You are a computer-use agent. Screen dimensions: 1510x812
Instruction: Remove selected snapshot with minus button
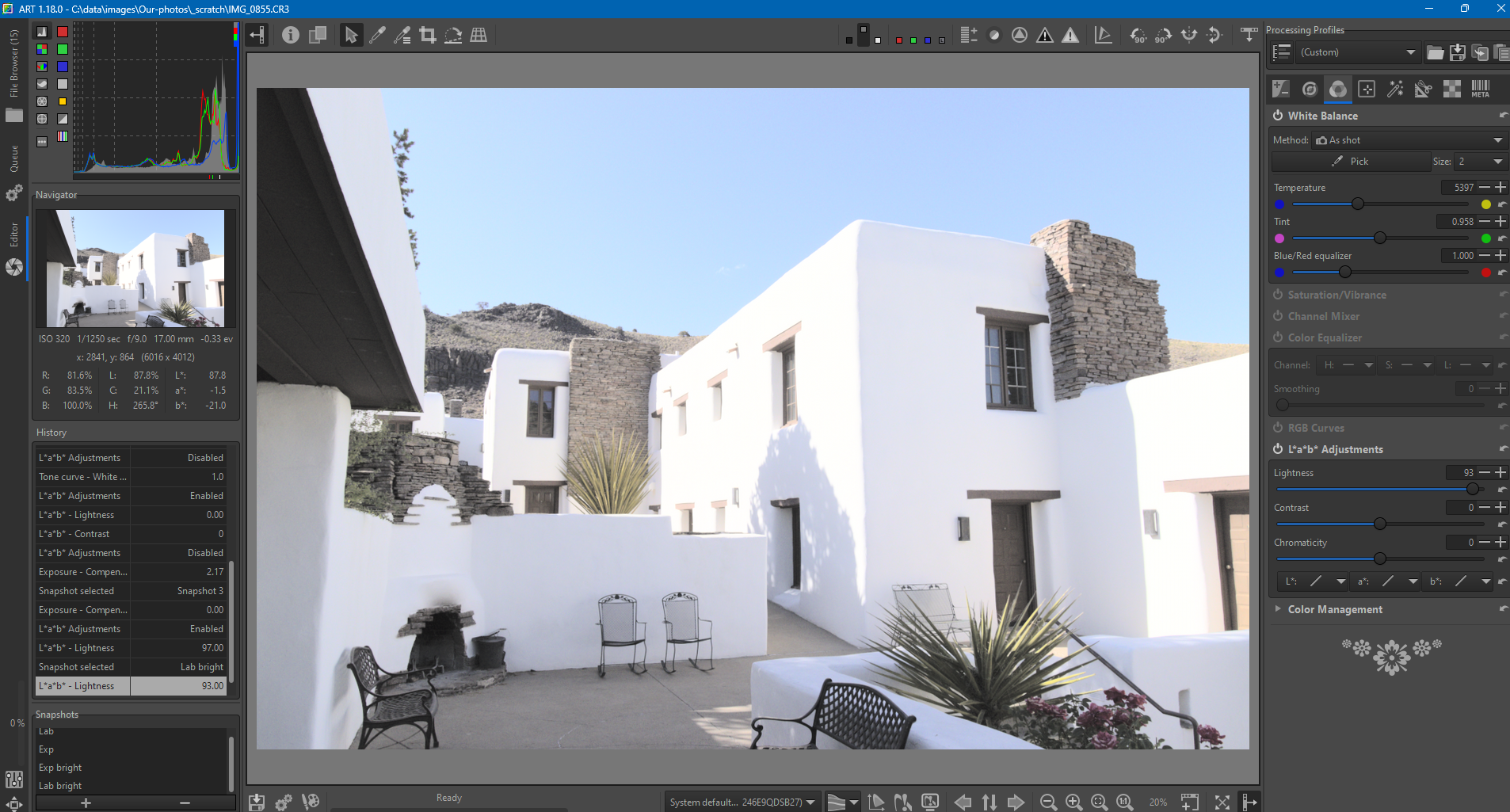click(185, 802)
